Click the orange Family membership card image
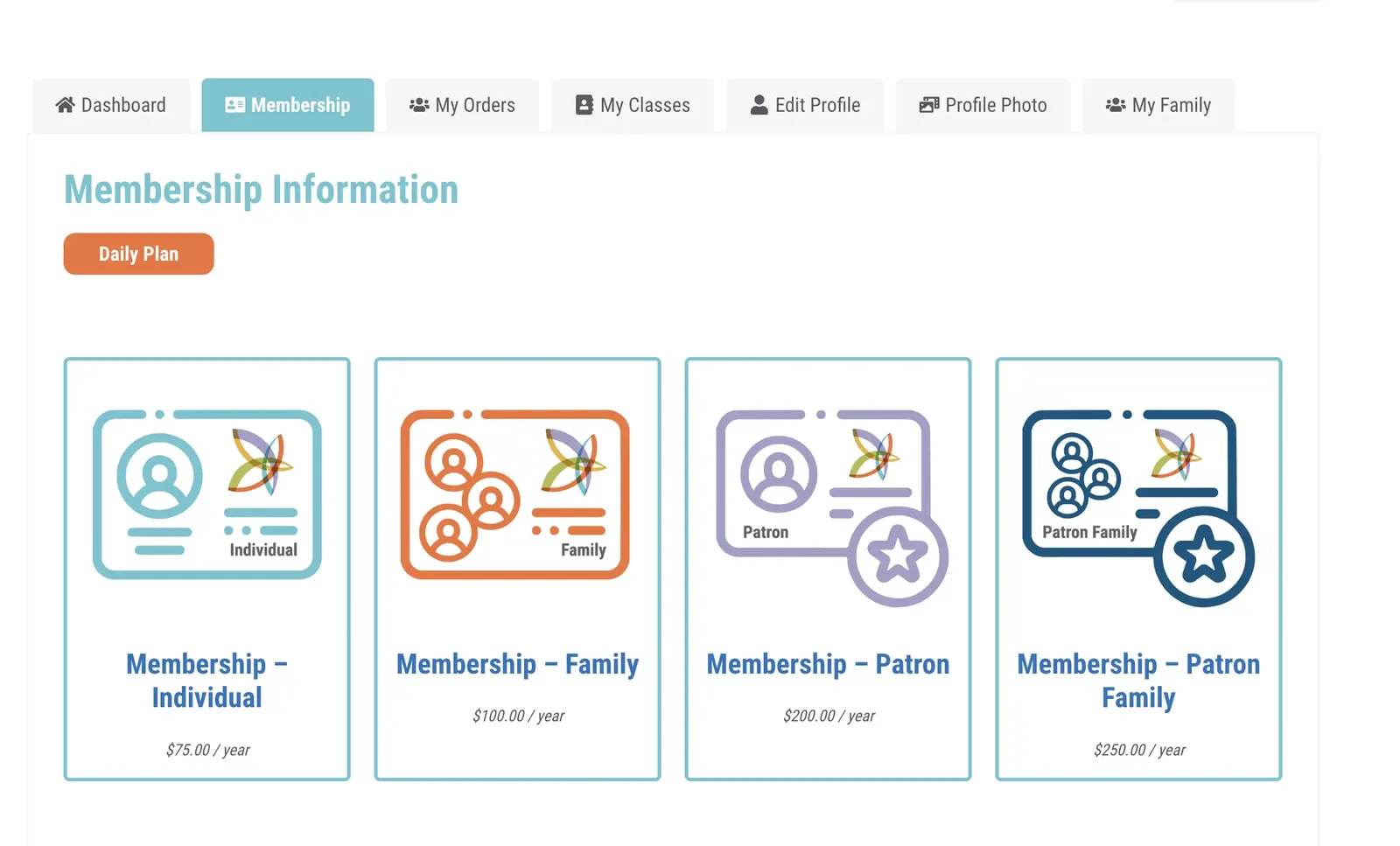This screenshot has height=846, width=1400. [515, 494]
